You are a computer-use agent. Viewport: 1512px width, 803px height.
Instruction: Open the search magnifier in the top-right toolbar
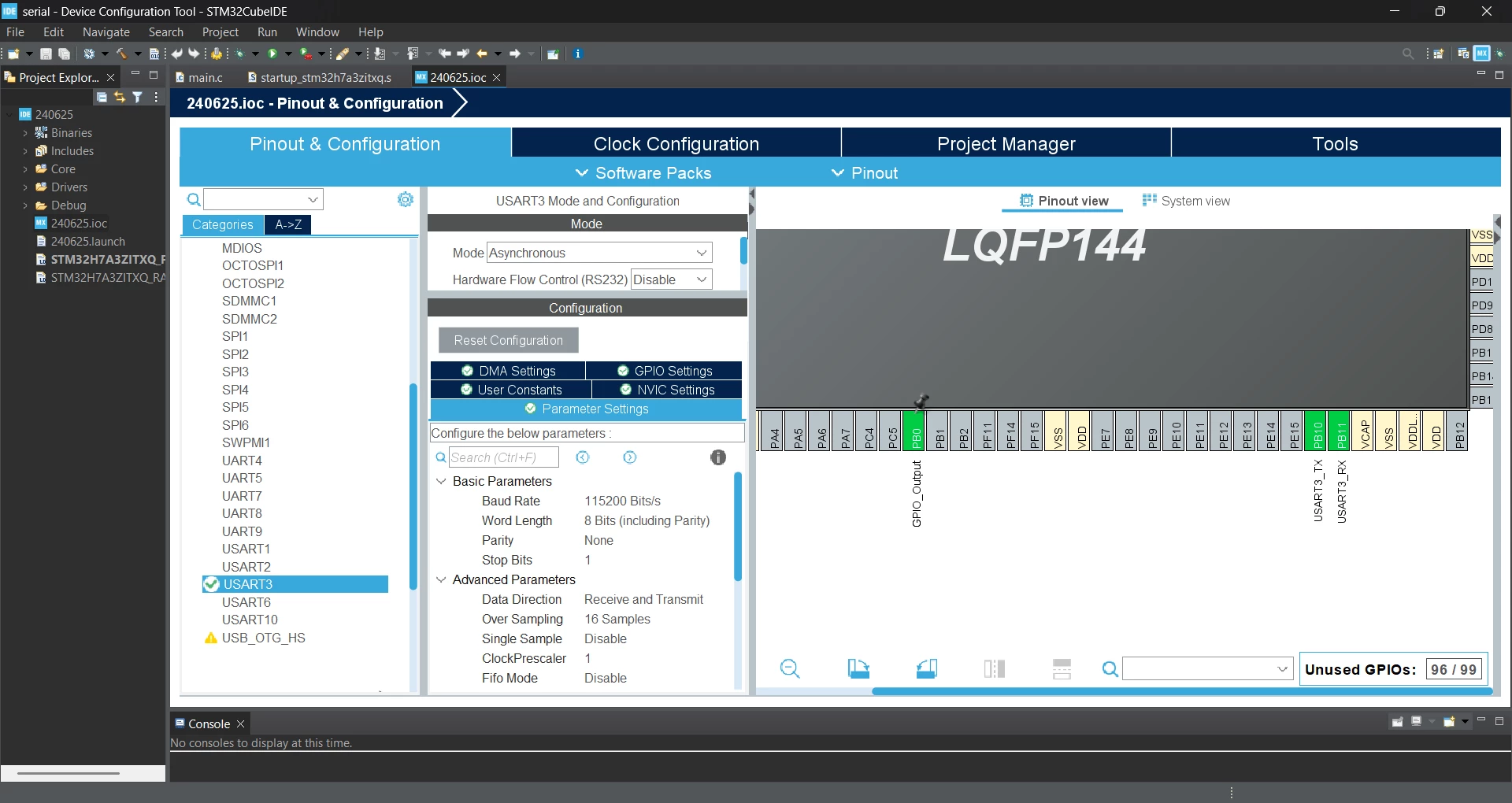(1408, 54)
